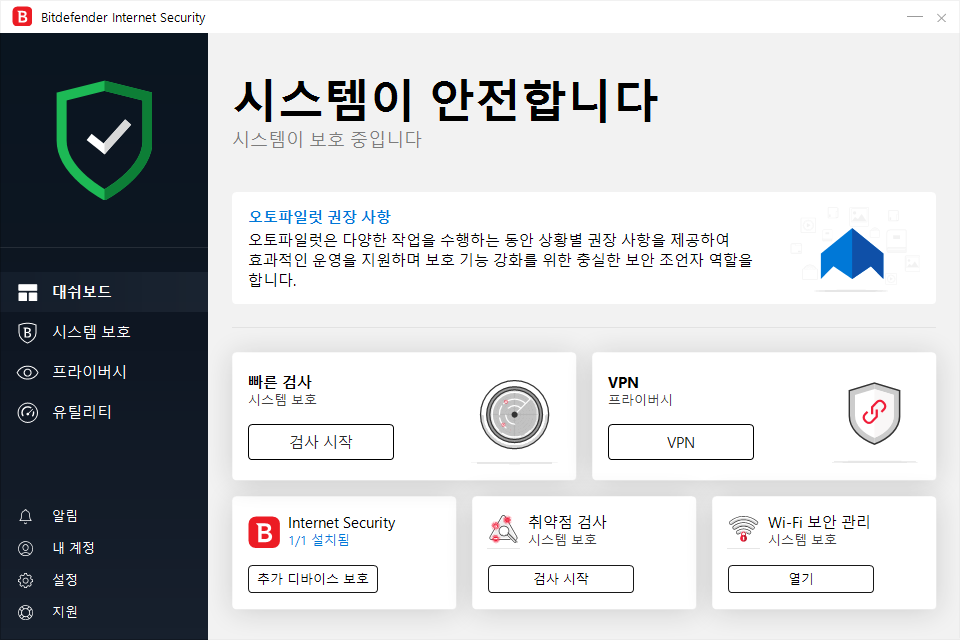This screenshot has width=960, height=640.
Task: Click the Bitdefender logo in title bar
Action: point(22,17)
